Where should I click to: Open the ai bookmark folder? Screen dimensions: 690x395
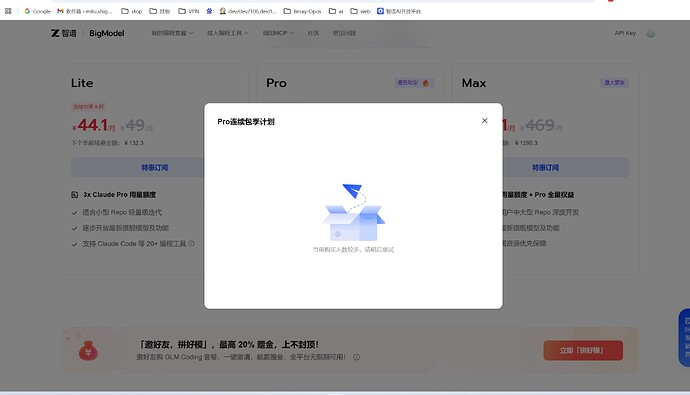pos(336,11)
